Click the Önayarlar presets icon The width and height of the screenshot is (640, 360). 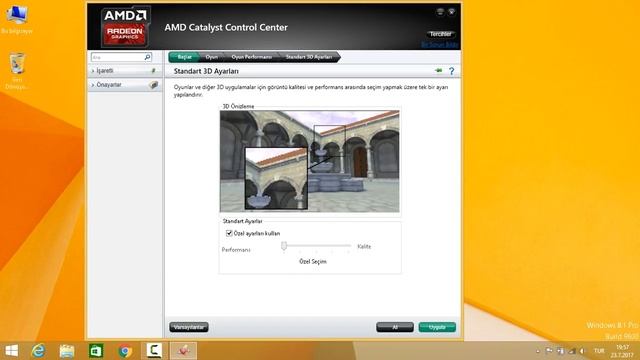153,85
